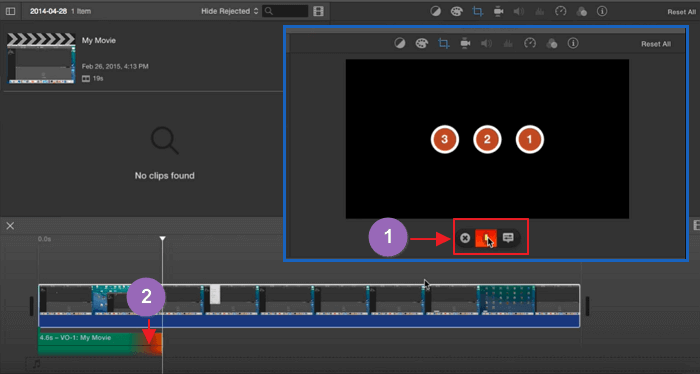Open Color Correction palette in the enlarged viewer panel
The image size is (700, 374).
tap(421, 43)
